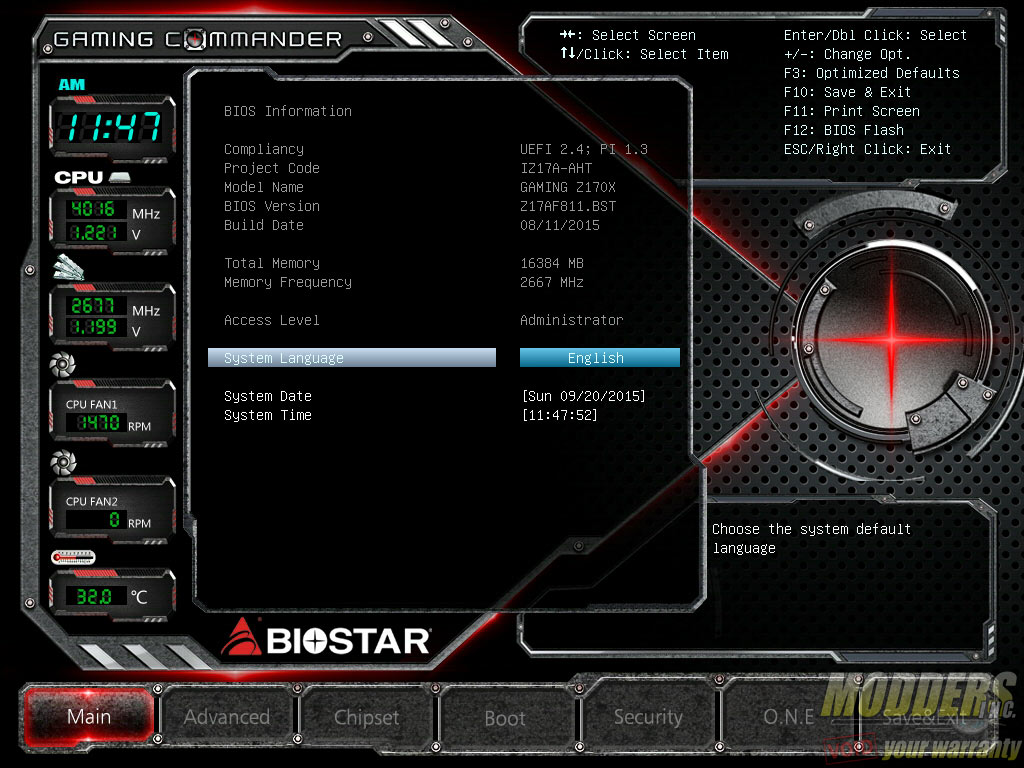This screenshot has height=768, width=1024.
Task: Click the Project Code value IZ17A-AHT
Action: [556, 168]
